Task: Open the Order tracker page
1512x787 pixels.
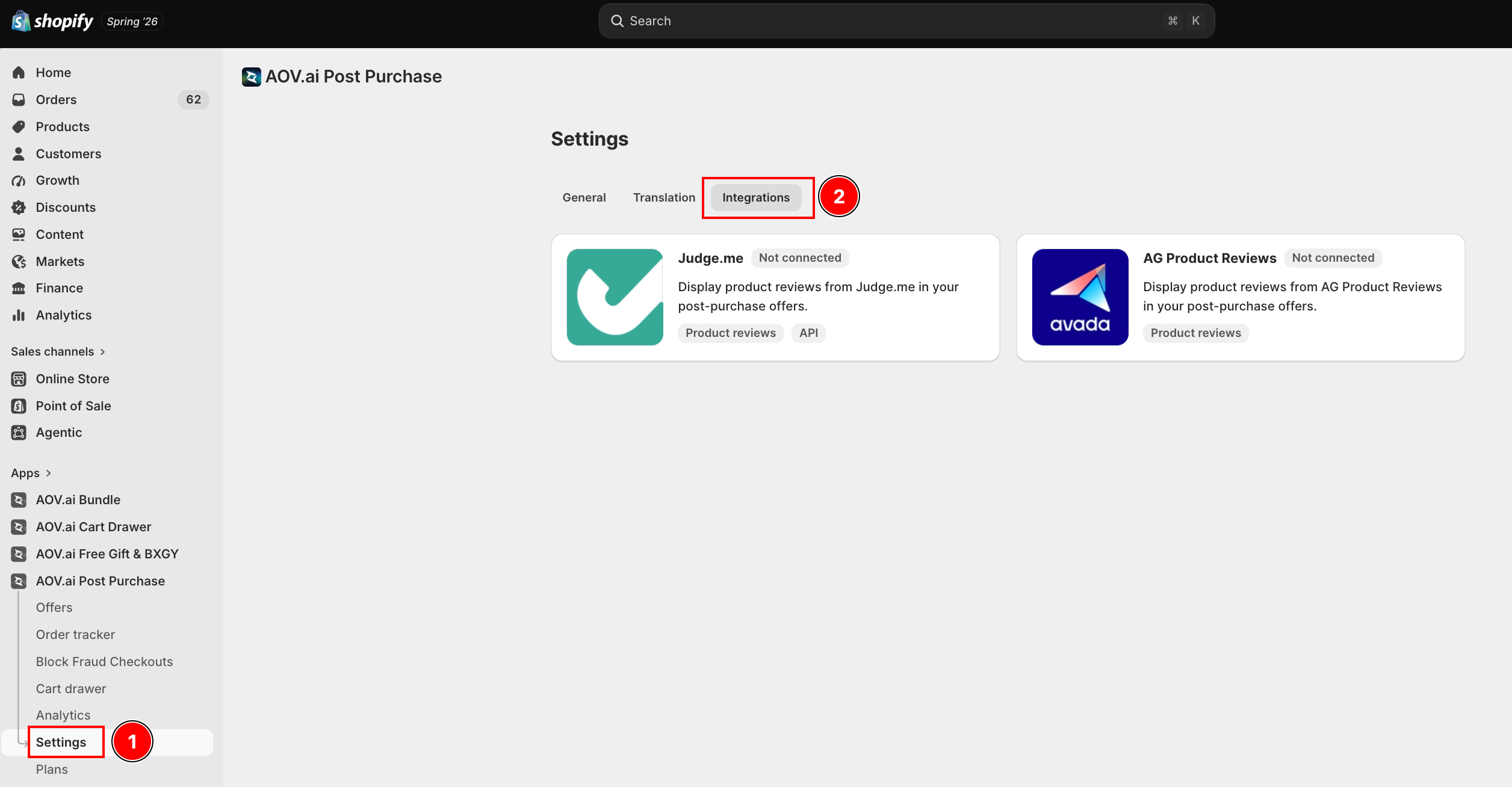Action: tap(75, 635)
